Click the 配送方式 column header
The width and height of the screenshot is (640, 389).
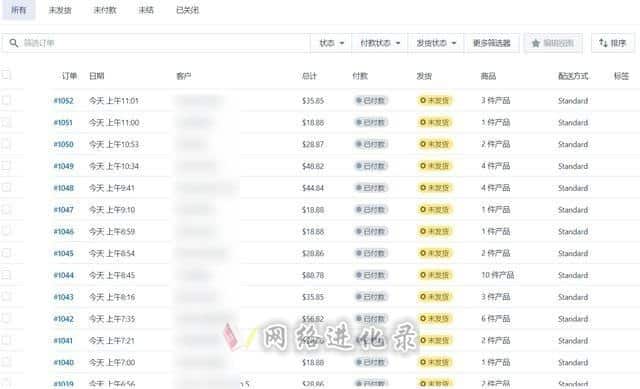point(573,76)
